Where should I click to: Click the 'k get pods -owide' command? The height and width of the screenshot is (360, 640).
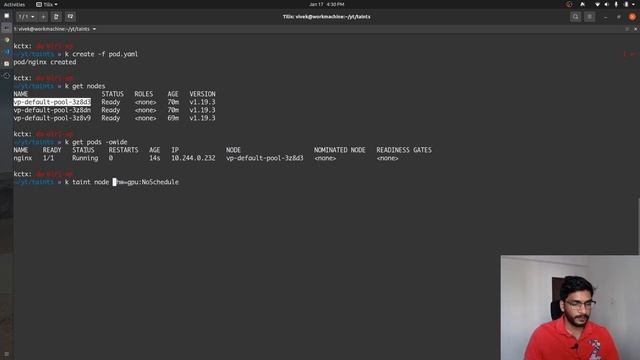pyautogui.click(x=96, y=142)
